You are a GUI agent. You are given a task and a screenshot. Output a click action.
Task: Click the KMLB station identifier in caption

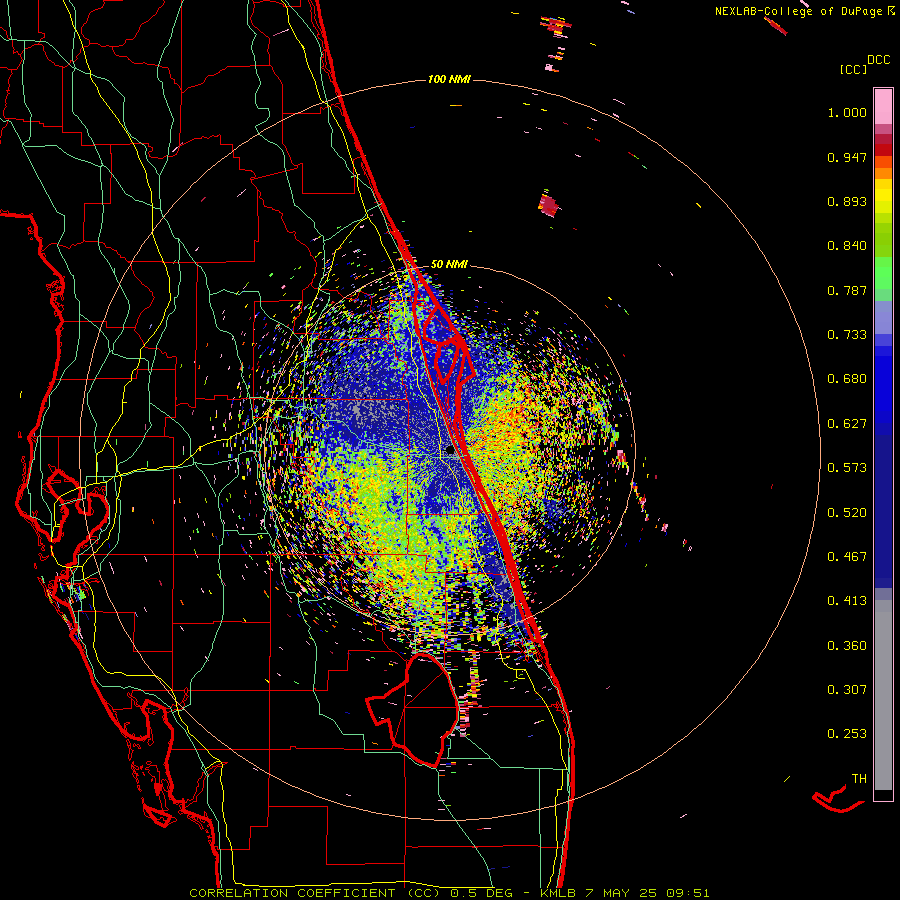560,893
